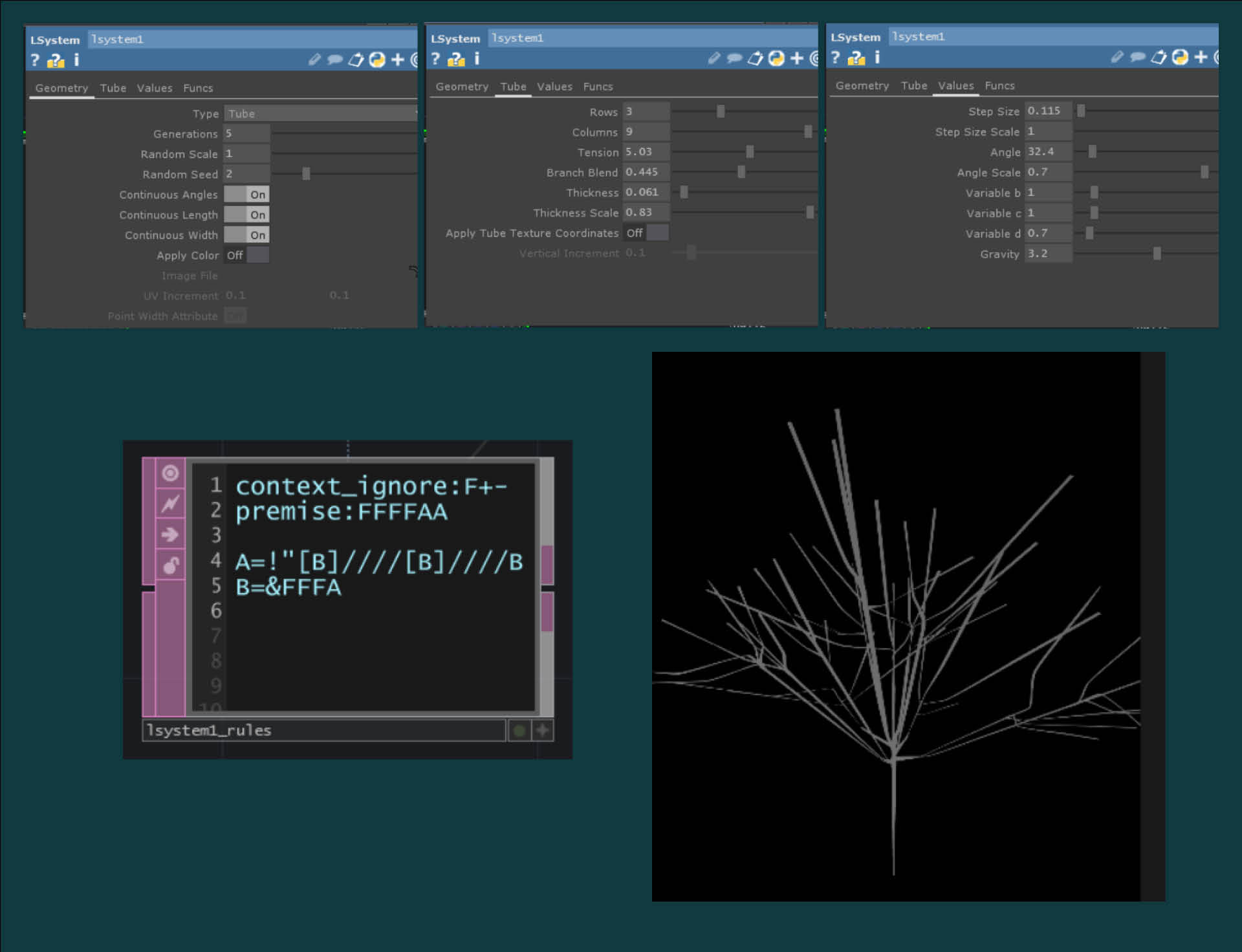Click the Thickness value field 0.061

tap(646, 192)
